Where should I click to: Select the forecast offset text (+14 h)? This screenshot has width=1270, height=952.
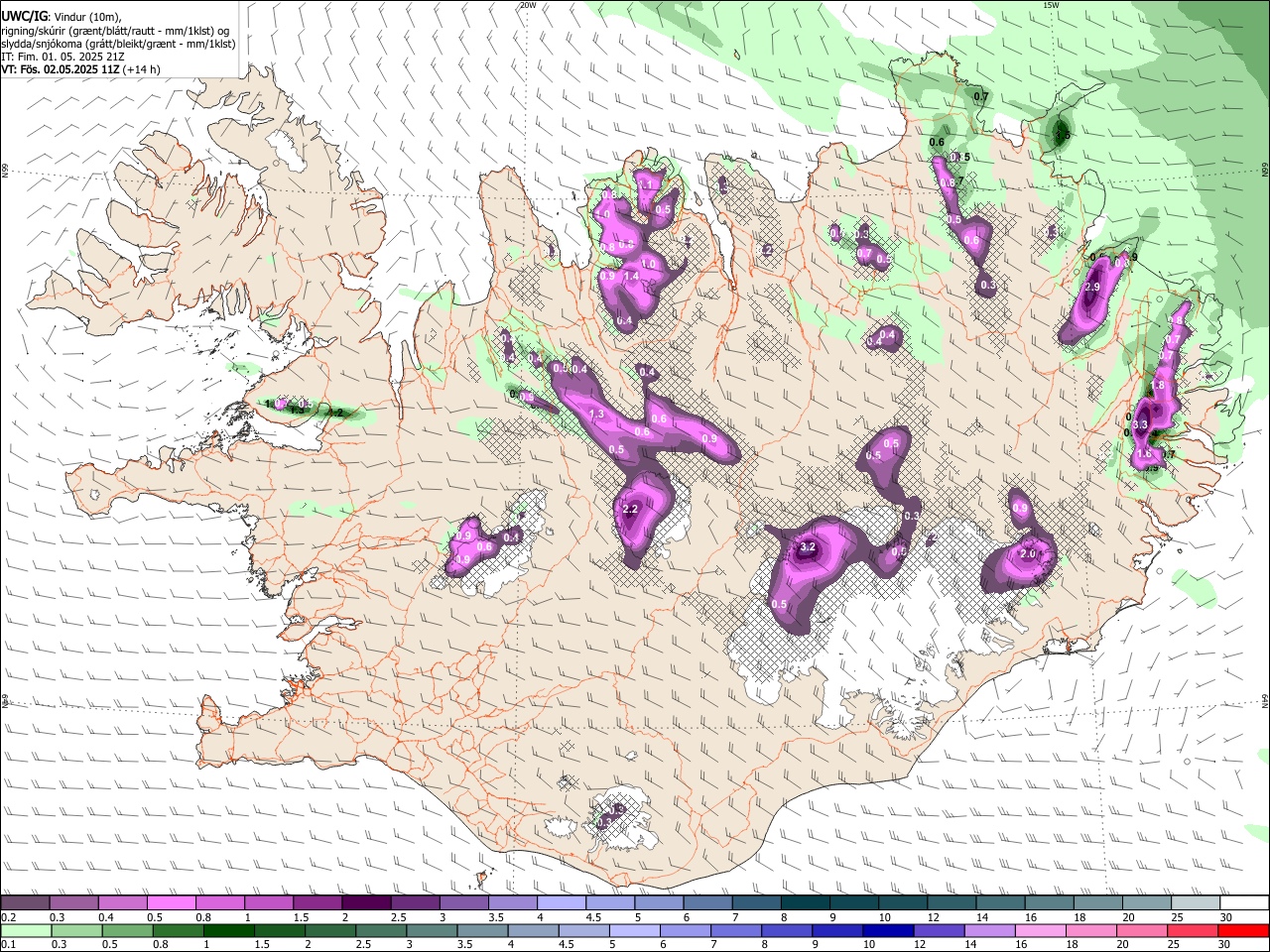point(143,69)
